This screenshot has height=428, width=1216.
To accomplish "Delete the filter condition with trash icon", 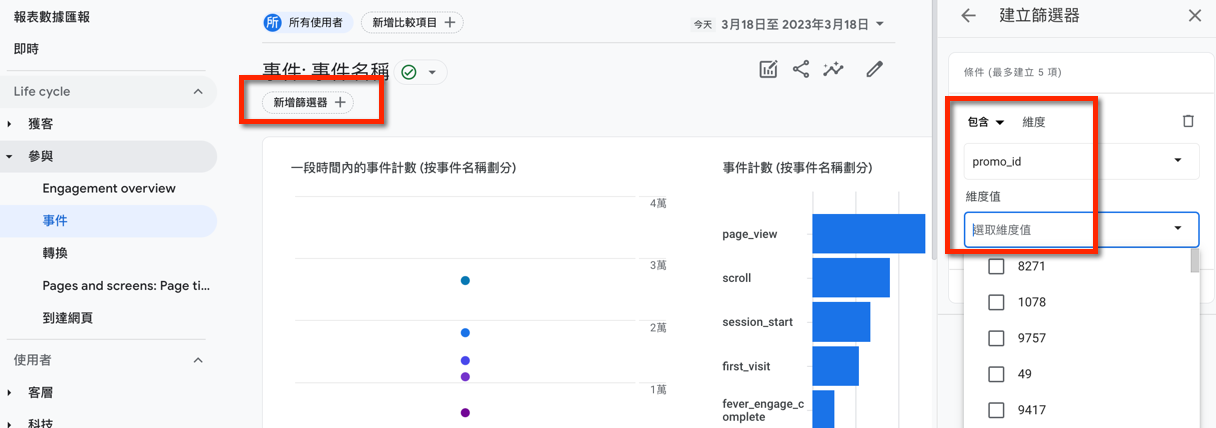I will (1188, 121).
